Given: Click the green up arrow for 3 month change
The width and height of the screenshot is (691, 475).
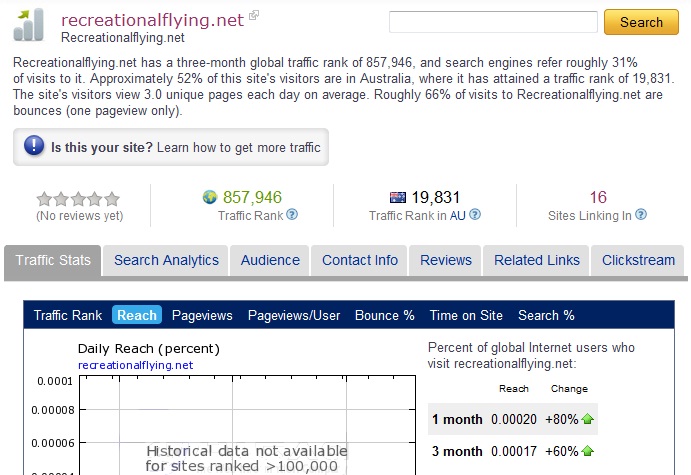Looking at the screenshot, I should (x=587, y=451).
